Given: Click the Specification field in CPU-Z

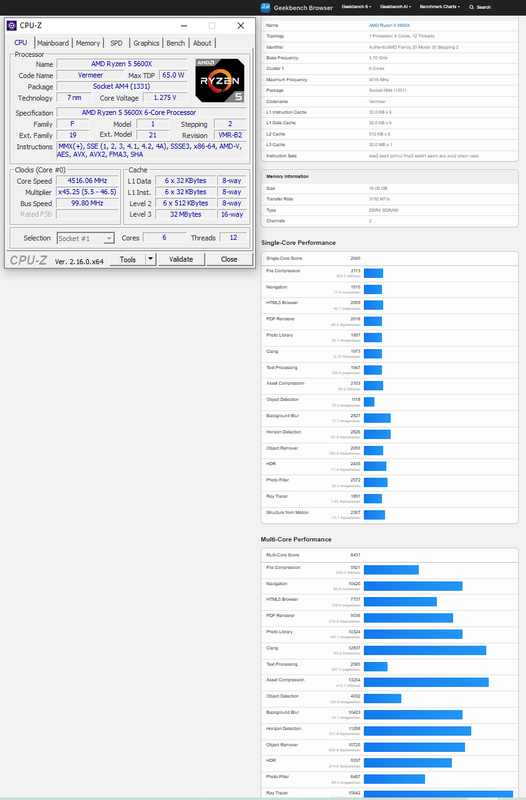Looking at the screenshot, I should pos(152,112).
